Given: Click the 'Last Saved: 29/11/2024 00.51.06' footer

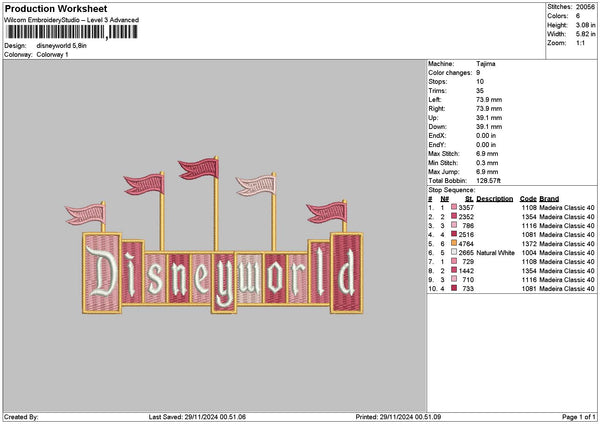Looking at the screenshot, I should [x=197, y=417].
